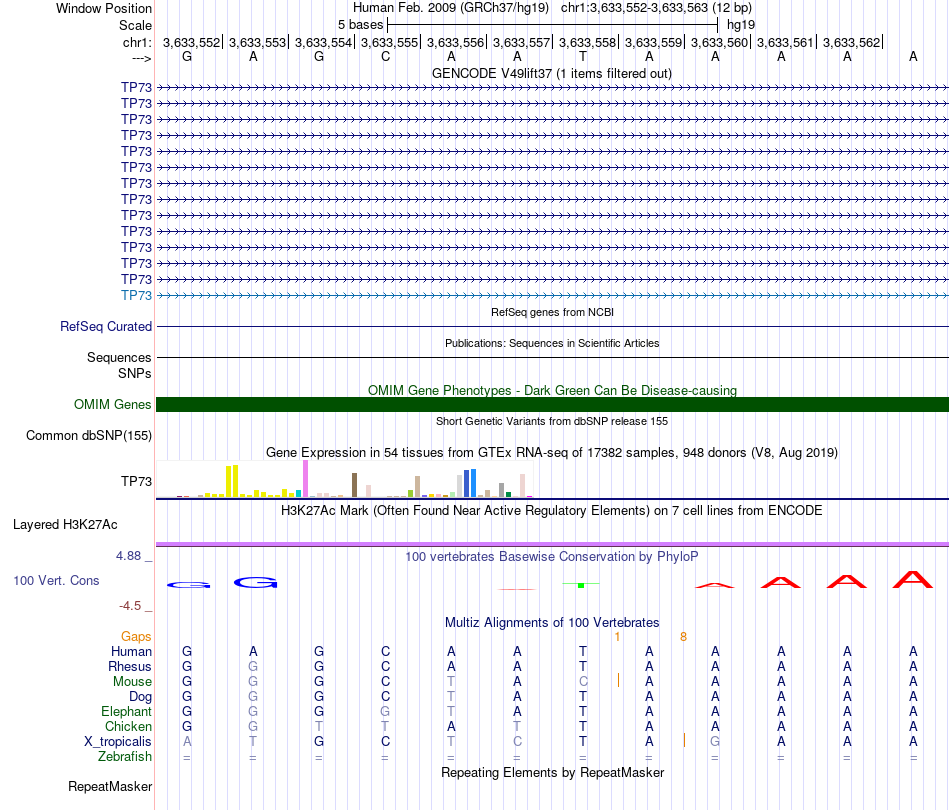This screenshot has height=810, width=950.
Task: Click the OMIM Genes label
Action: tap(112, 404)
